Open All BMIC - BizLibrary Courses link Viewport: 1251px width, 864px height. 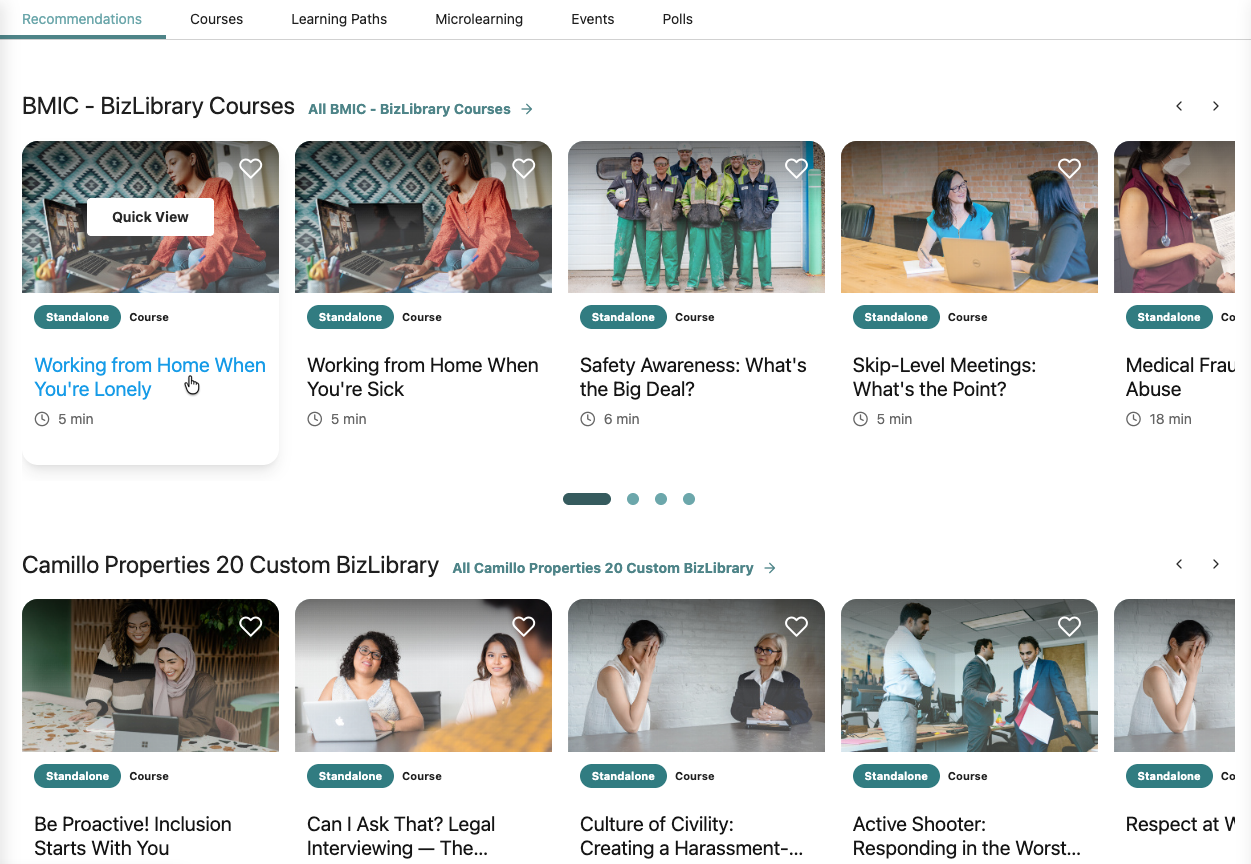[420, 109]
